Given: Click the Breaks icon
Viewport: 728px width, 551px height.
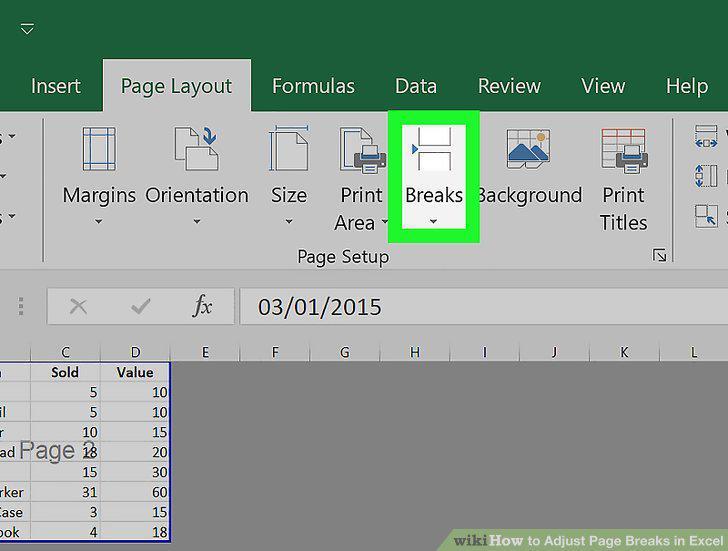Looking at the screenshot, I should click(434, 149).
